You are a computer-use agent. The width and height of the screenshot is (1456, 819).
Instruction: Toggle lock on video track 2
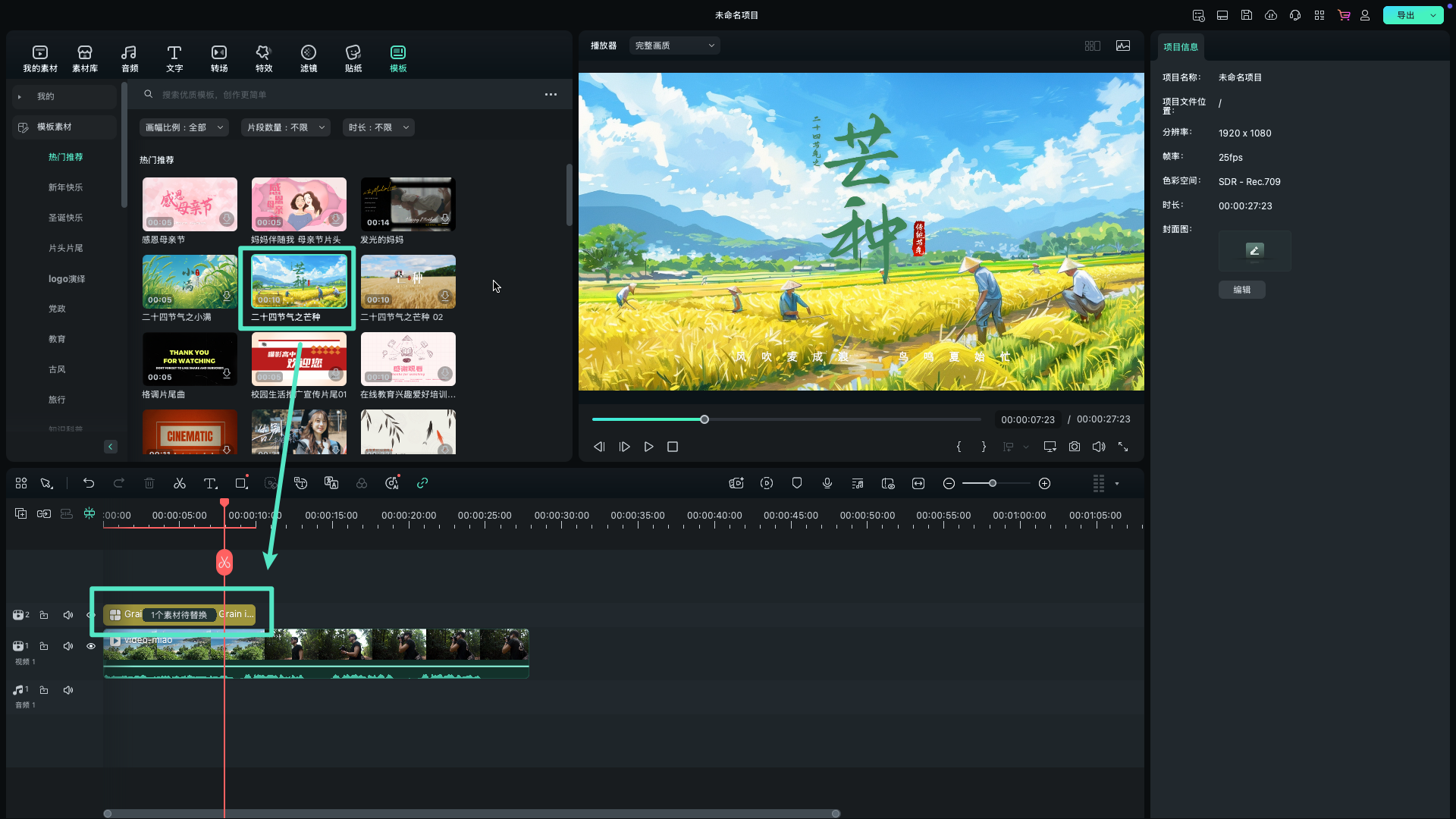[x=44, y=615]
